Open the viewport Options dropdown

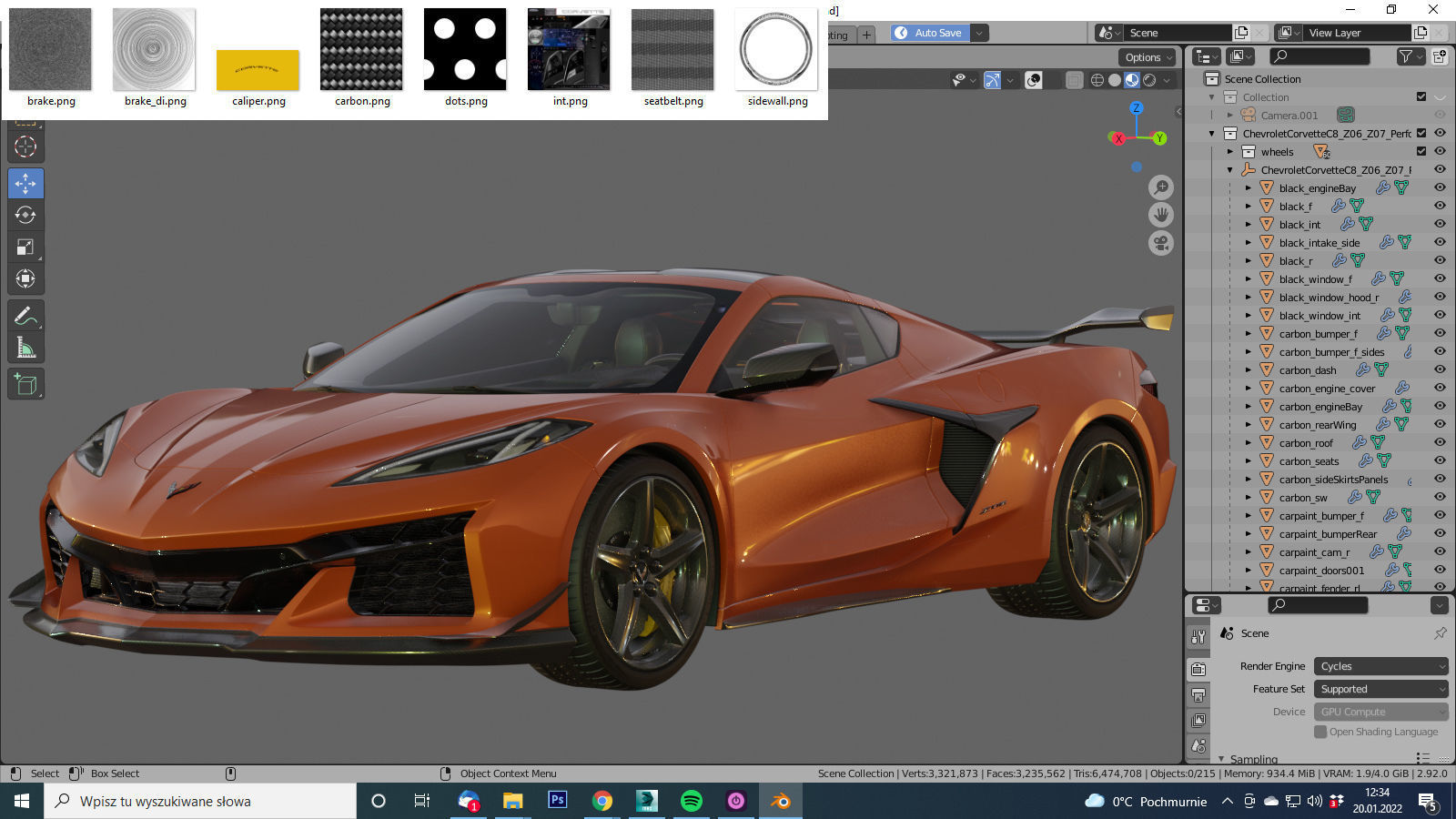pyautogui.click(x=1148, y=57)
